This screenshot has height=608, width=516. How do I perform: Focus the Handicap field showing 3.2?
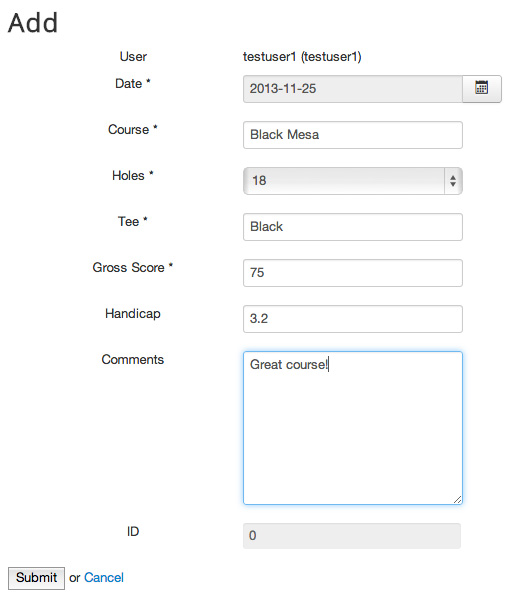(x=352, y=319)
